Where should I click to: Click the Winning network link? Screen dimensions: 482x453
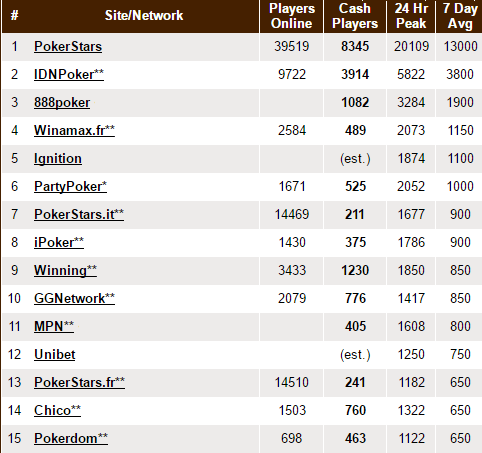click(x=65, y=270)
